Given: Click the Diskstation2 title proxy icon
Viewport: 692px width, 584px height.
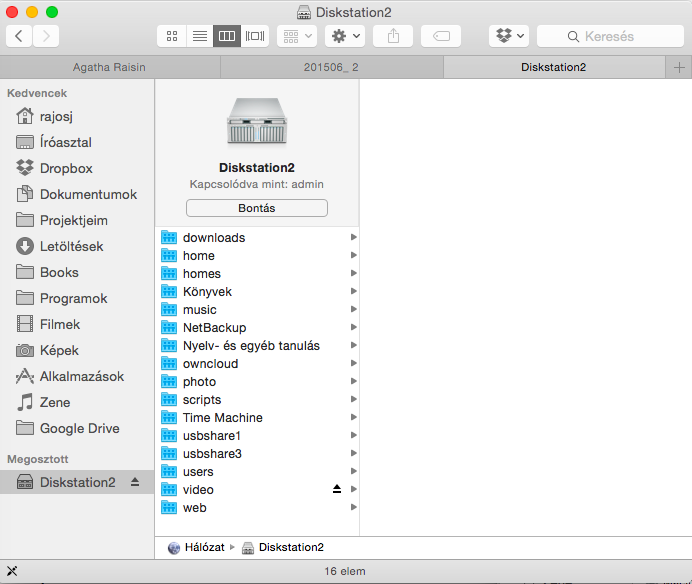Looking at the screenshot, I should 304,12.
